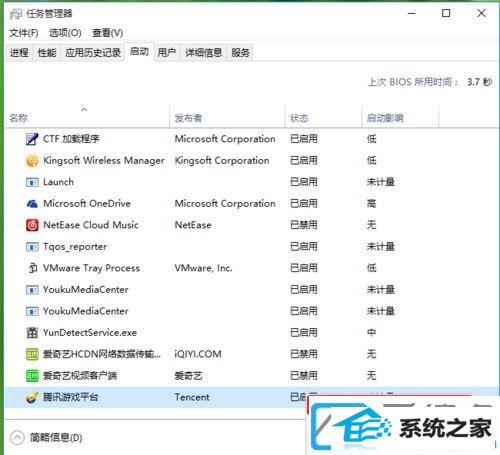Click 中 impact in YunDetectService.exe row

pyautogui.click(x=371, y=332)
